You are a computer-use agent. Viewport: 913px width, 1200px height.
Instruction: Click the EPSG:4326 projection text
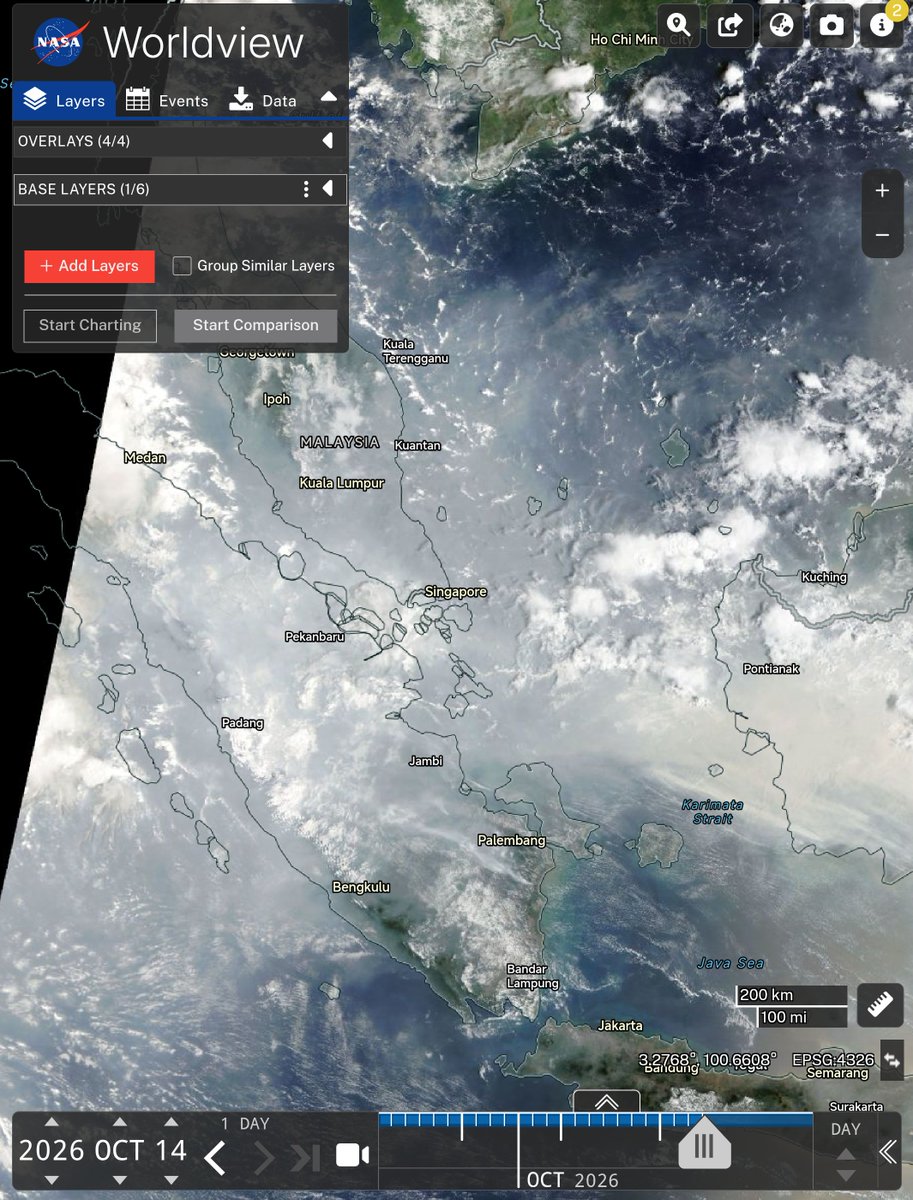point(833,1059)
